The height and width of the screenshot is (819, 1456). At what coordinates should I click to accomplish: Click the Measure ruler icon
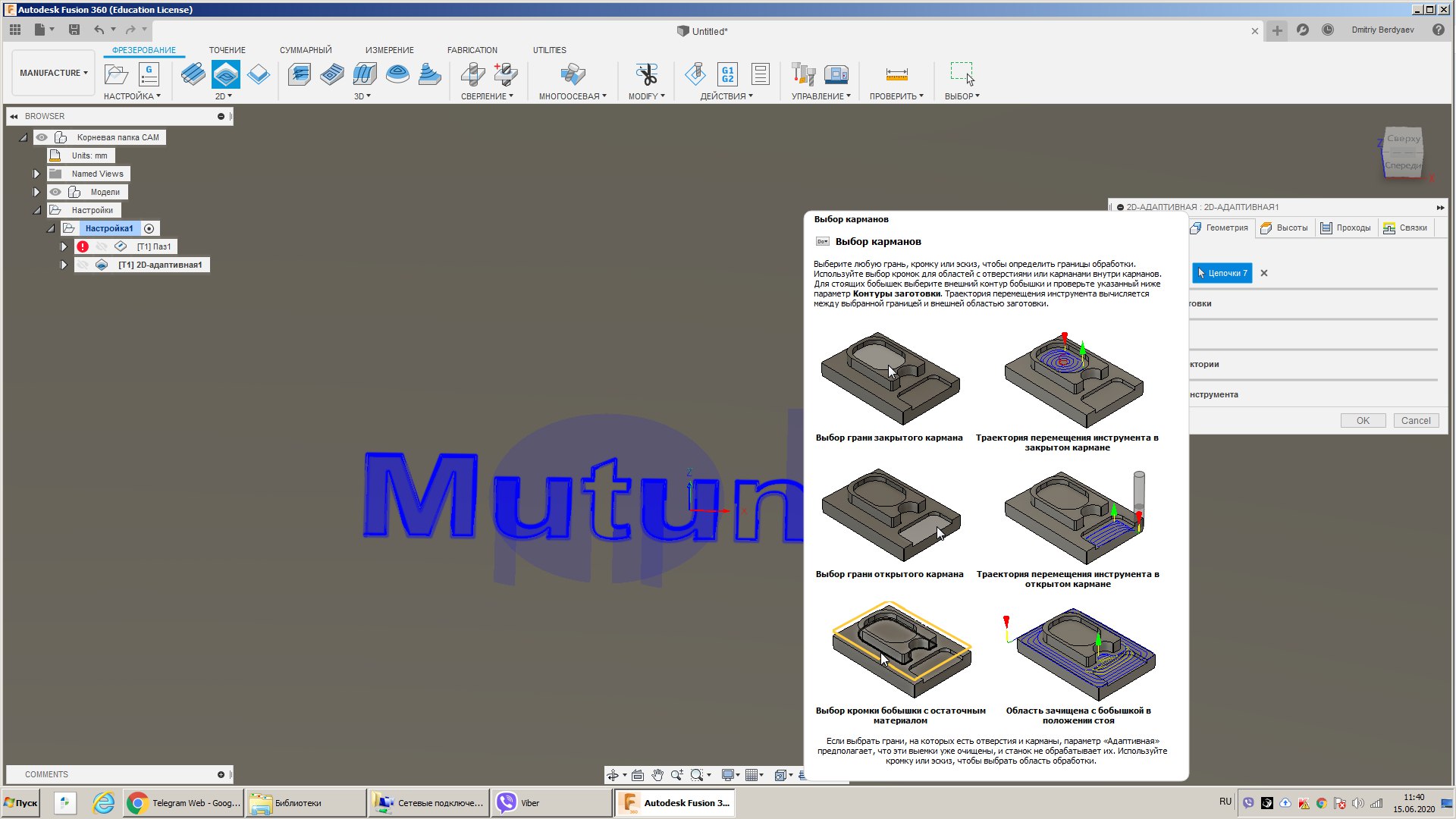tap(896, 74)
